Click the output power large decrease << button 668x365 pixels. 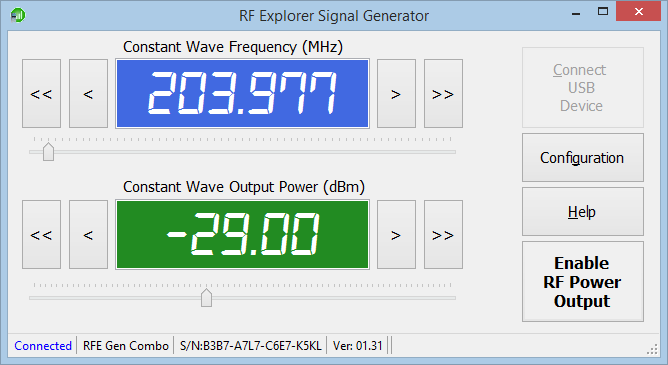tap(41, 235)
